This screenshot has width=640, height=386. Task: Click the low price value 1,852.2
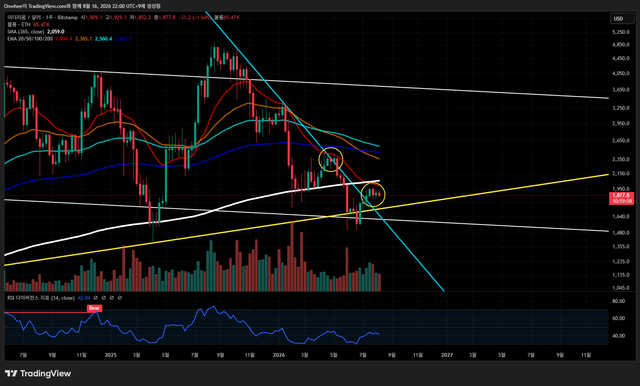tap(142, 18)
